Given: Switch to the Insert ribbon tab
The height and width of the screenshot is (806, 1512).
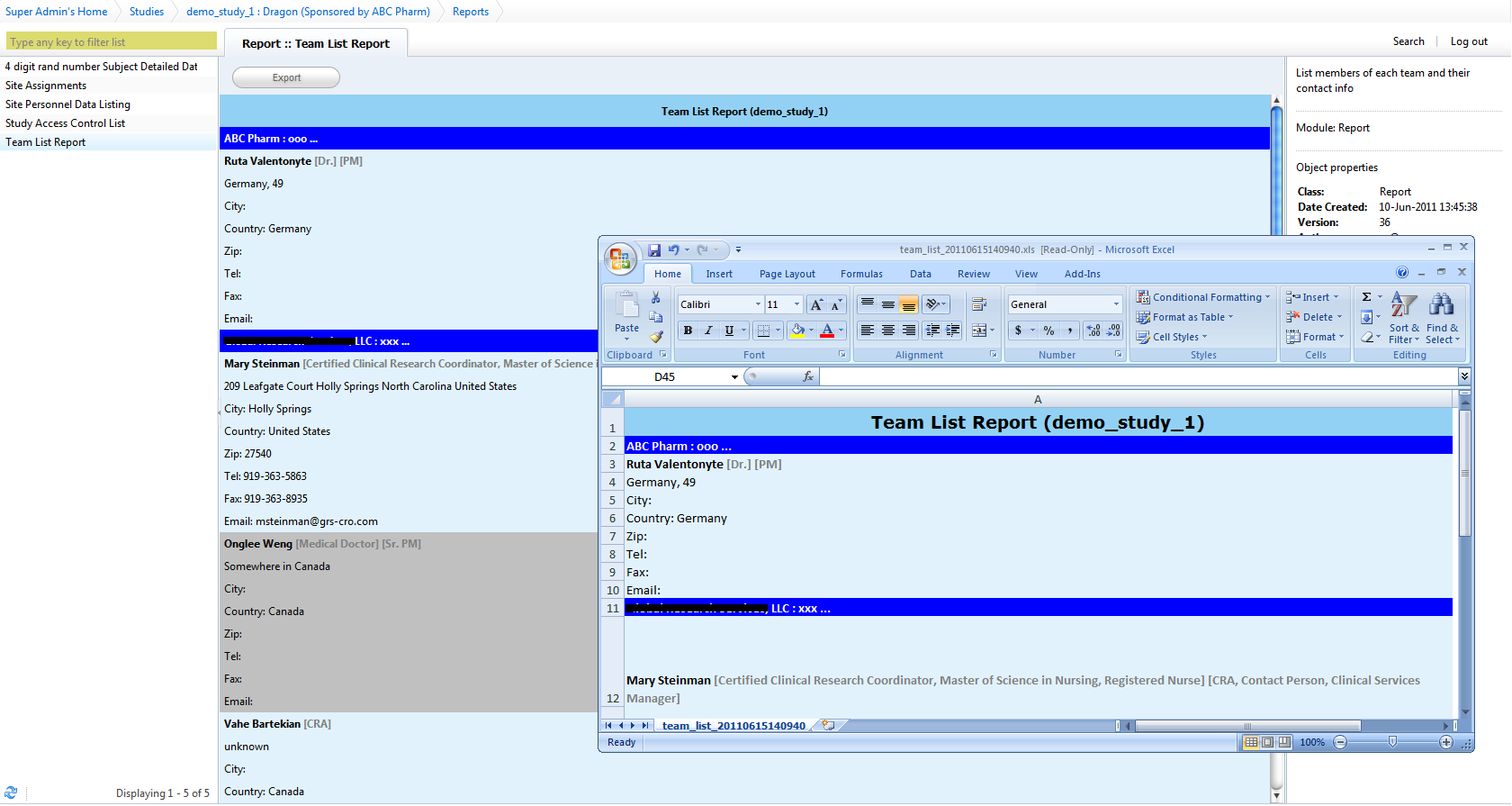Looking at the screenshot, I should [719, 274].
